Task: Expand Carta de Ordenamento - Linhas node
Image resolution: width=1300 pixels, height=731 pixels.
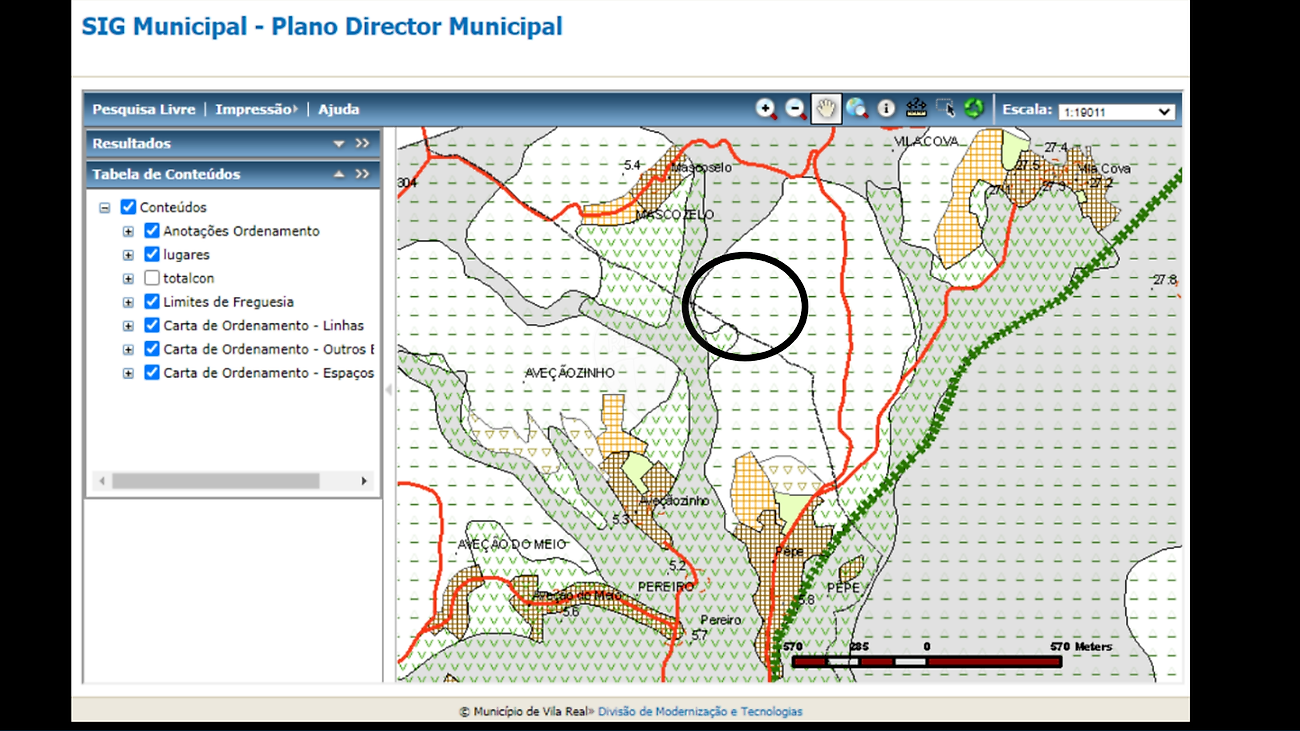Action: coord(128,326)
